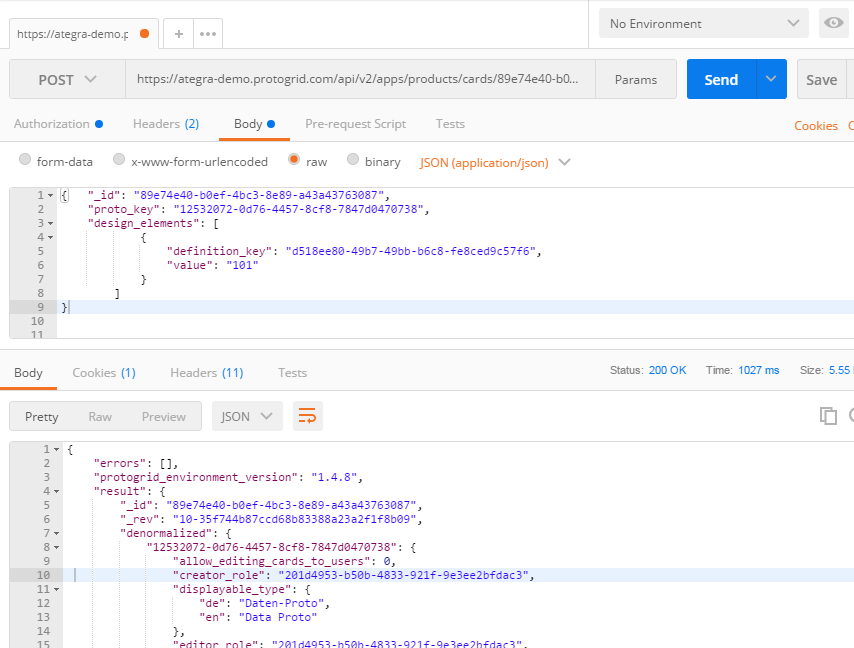
Task: Click the 1027 ms time value
Action: 758,370
